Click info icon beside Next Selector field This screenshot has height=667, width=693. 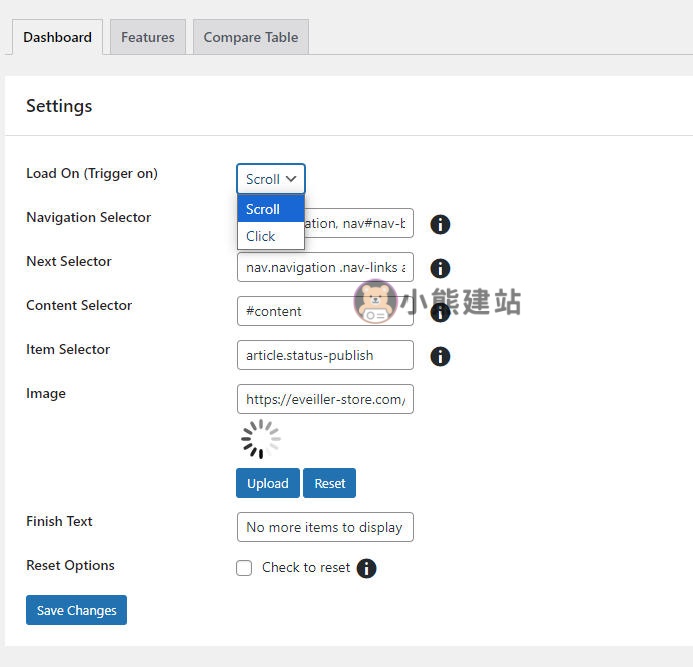coord(440,268)
